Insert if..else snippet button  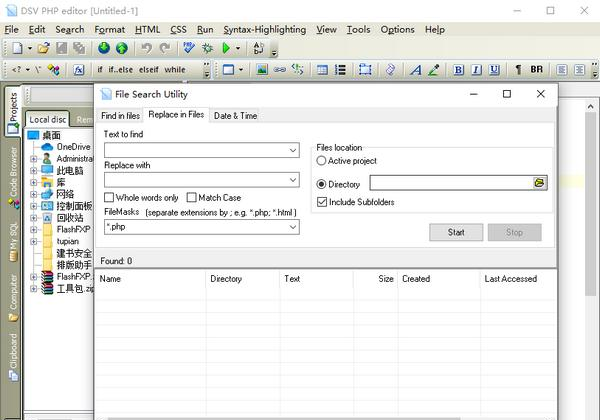coord(121,70)
